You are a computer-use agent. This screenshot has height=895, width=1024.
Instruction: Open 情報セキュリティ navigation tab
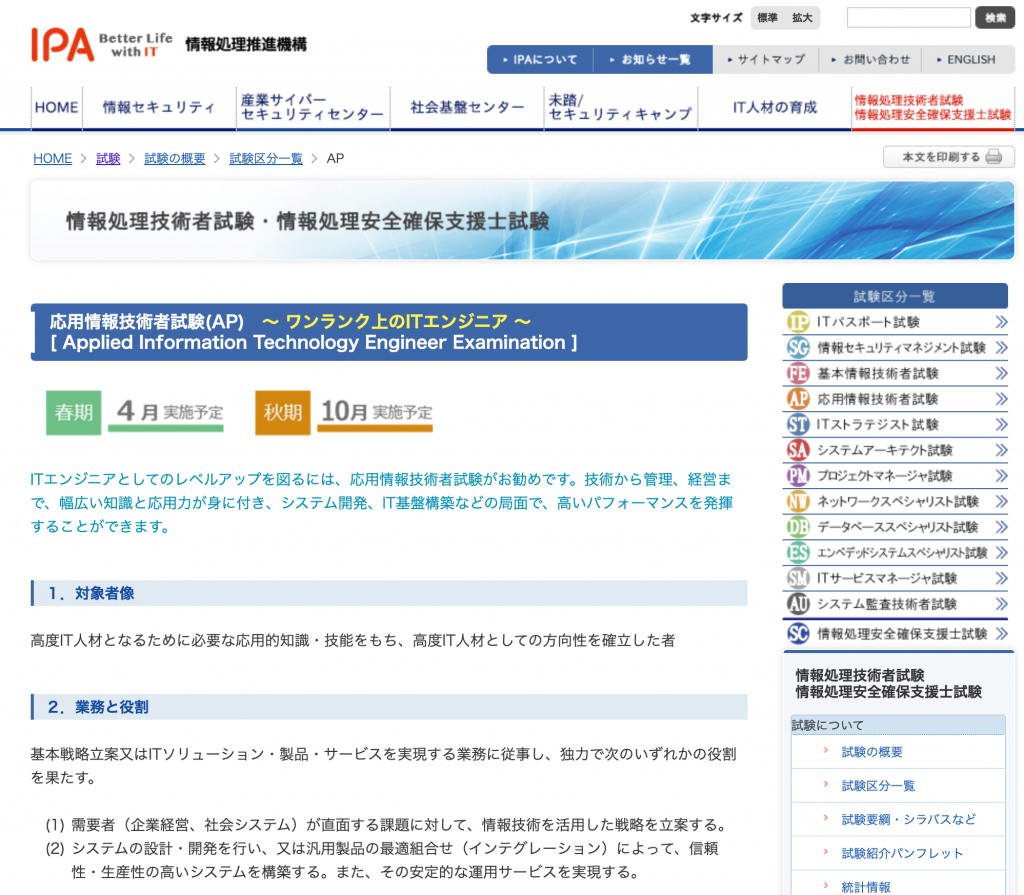pos(159,108)
